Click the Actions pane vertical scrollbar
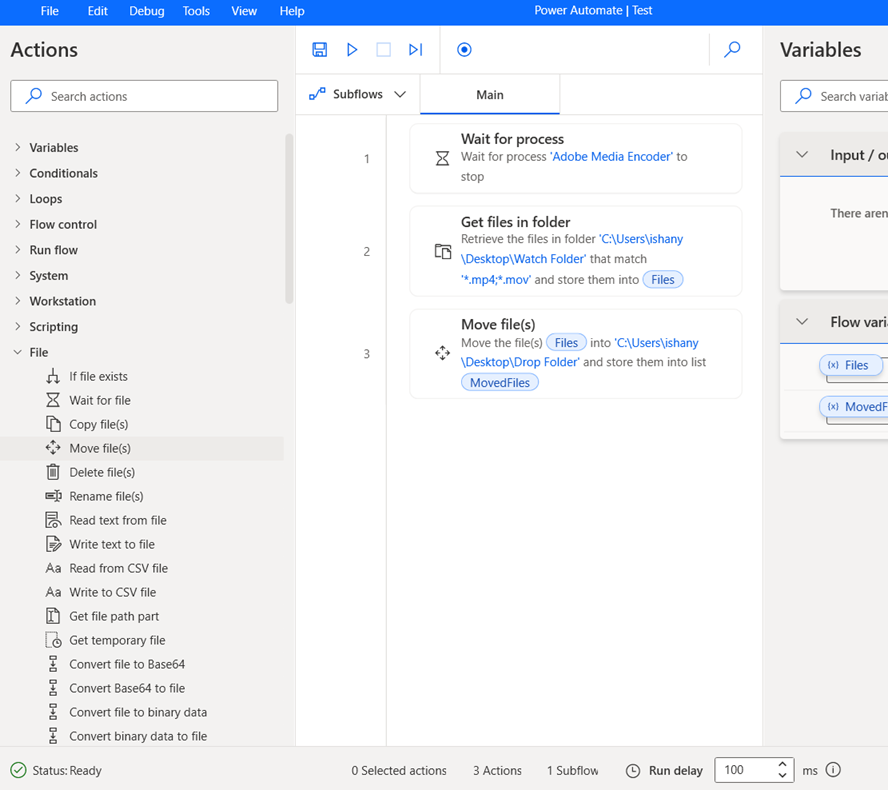This screenshot has width=888, height=790. point(289,219)
